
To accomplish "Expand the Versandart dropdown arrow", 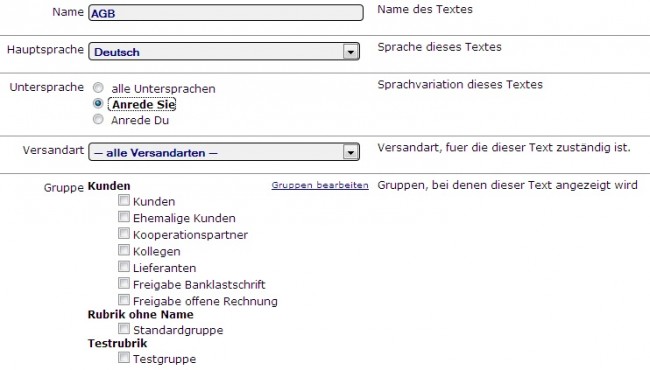I will [x=351, y=152].
